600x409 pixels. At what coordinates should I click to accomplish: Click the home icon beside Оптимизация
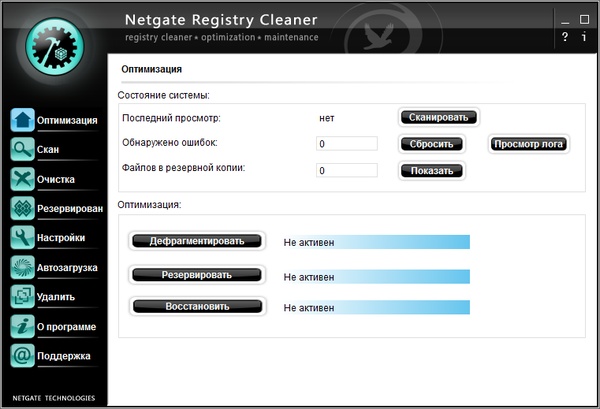[22, 120]
